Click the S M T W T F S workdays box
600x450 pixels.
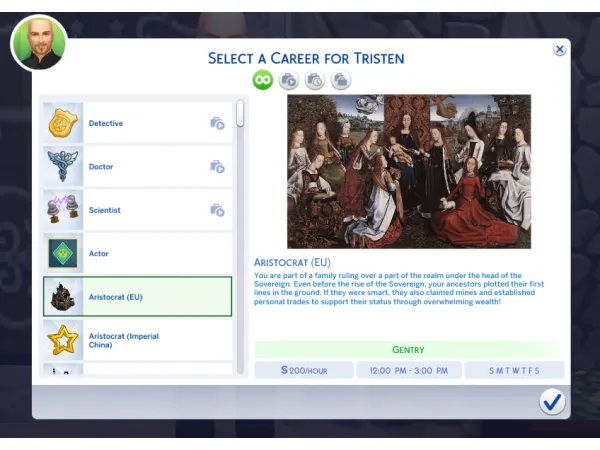pyautogui.click(x=514, y=370)
